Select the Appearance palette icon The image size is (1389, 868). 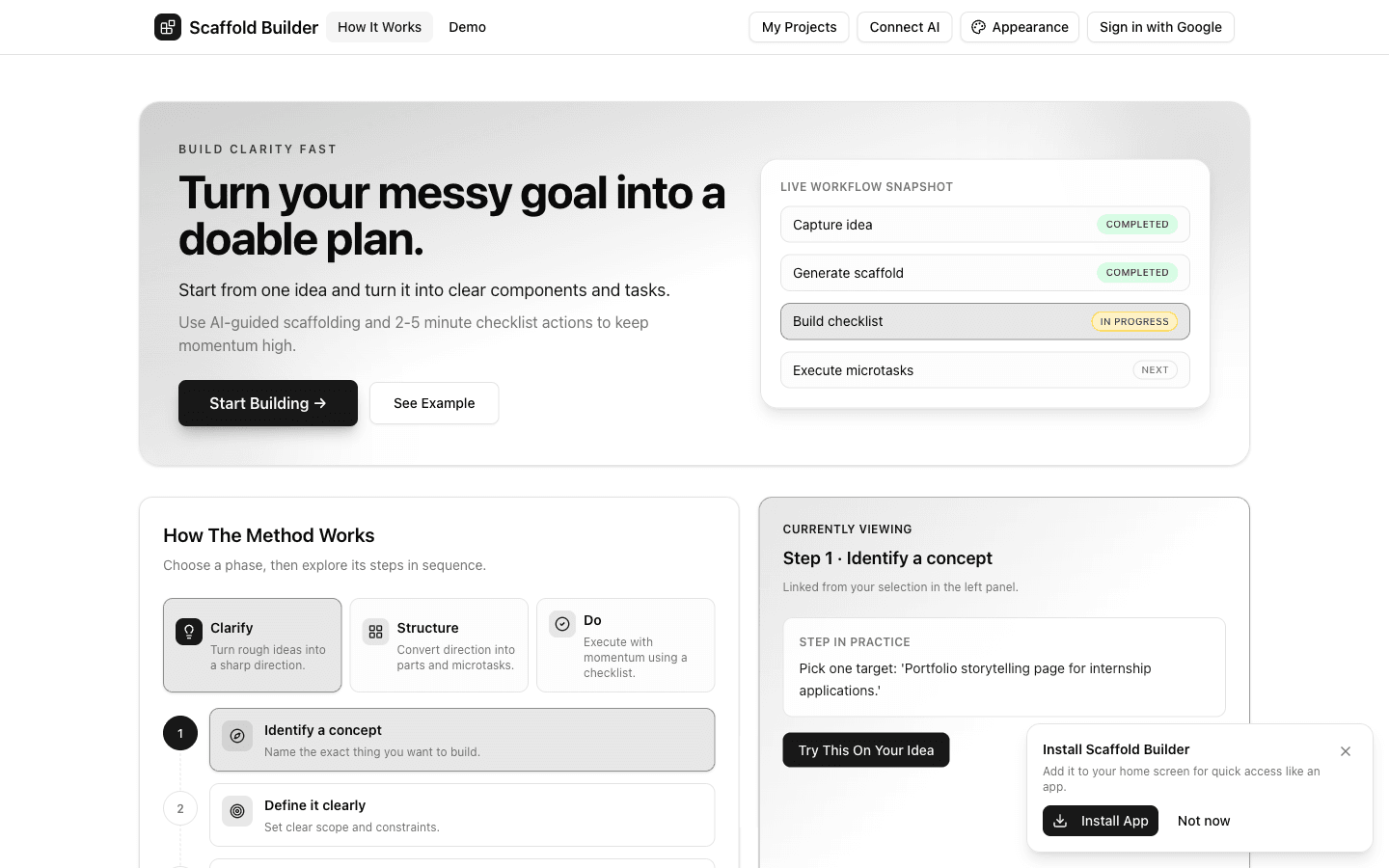[978, 27]
